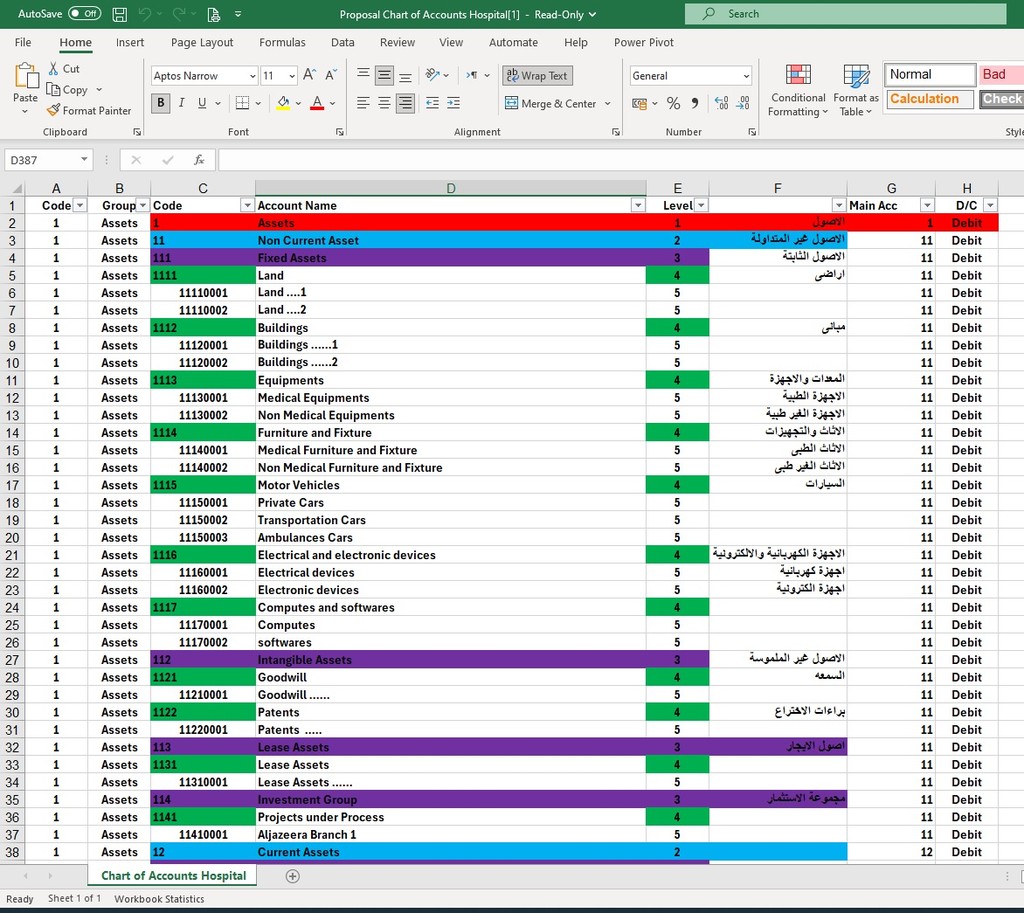This screenshot has width=1024, height=913.
Task: Switch to the Formulas tab
Action: click(x=282, y=42)
